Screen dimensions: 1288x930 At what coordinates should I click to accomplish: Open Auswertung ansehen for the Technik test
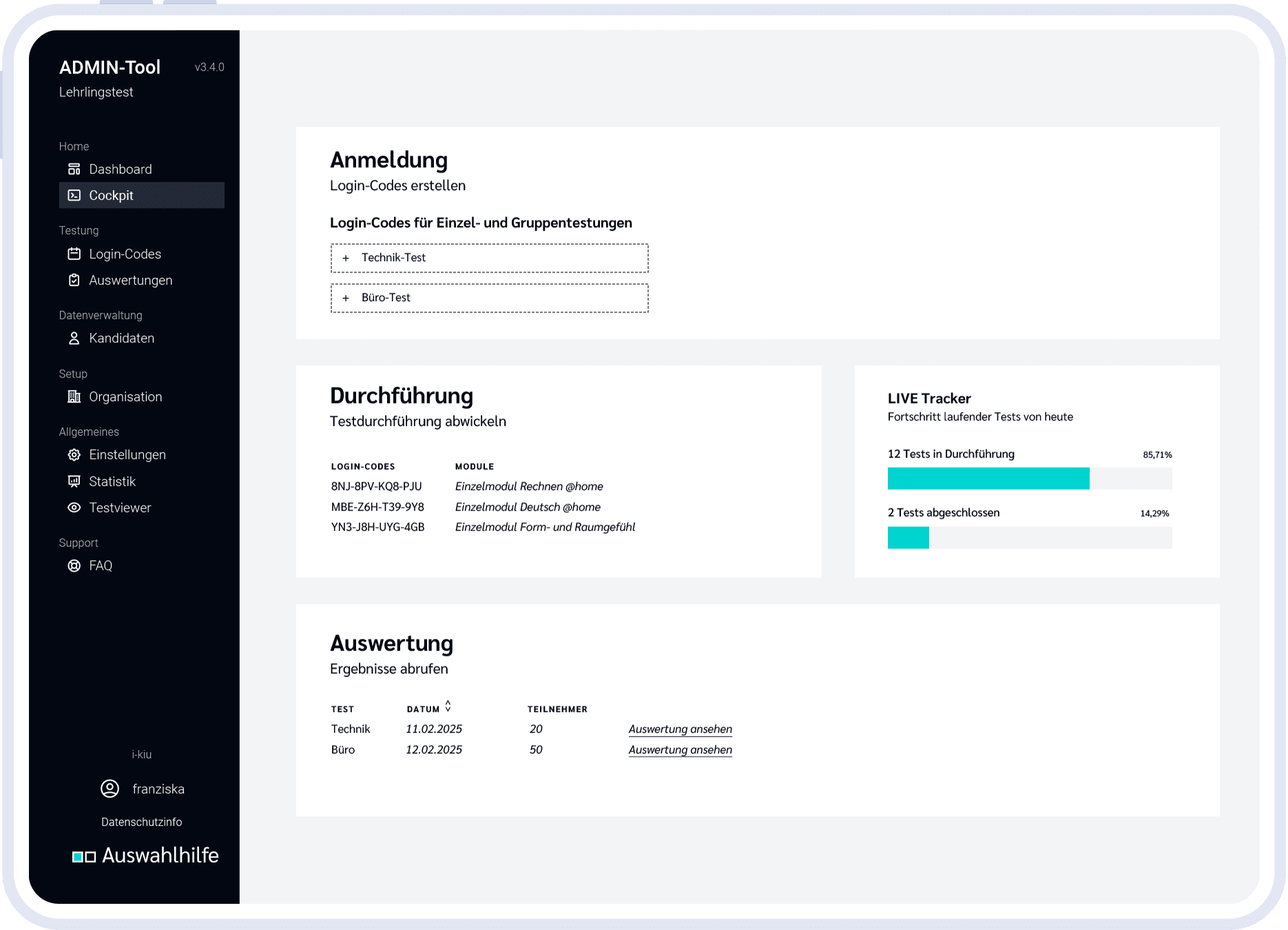point(680,729)
